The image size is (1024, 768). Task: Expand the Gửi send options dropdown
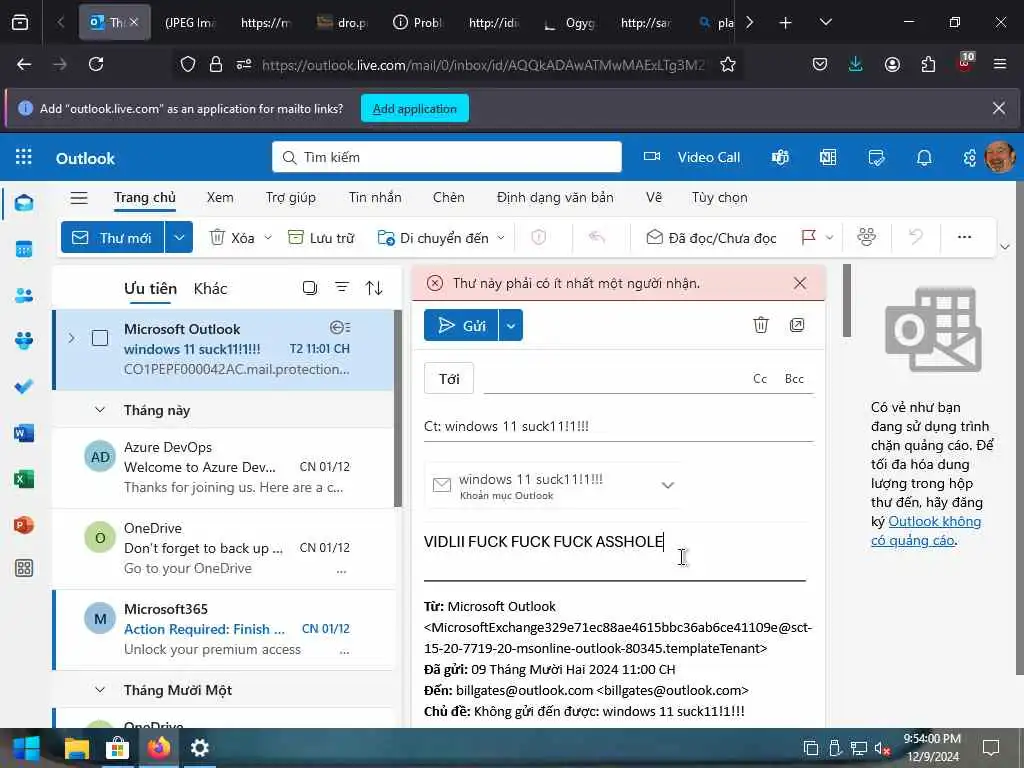(511, 325)
